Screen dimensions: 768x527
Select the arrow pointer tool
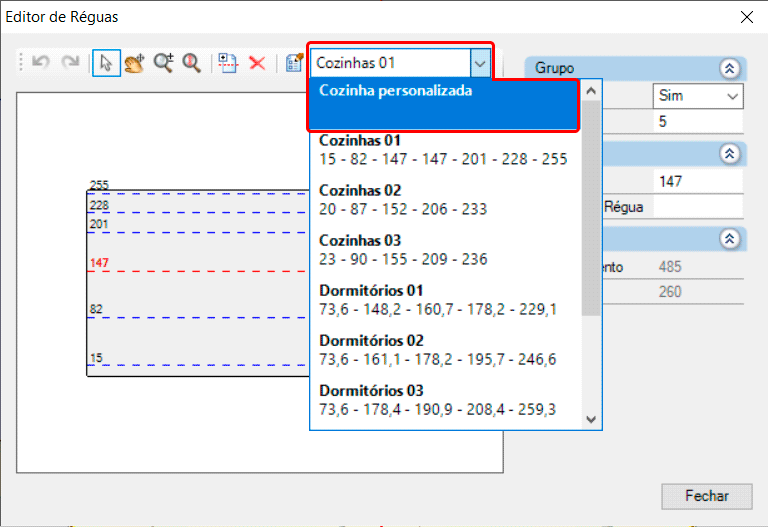[106, 63]
